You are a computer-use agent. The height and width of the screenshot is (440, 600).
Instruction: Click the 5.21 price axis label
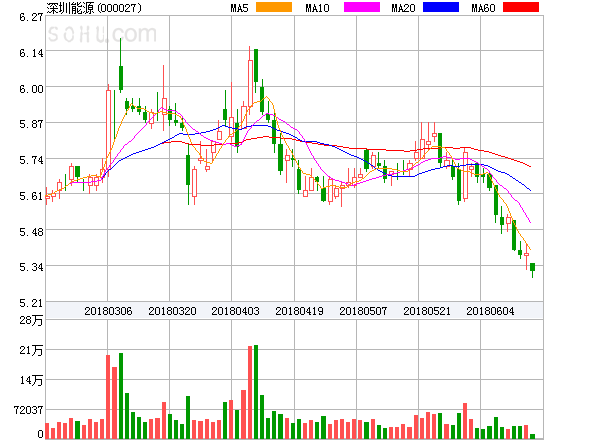pos(31,303)
